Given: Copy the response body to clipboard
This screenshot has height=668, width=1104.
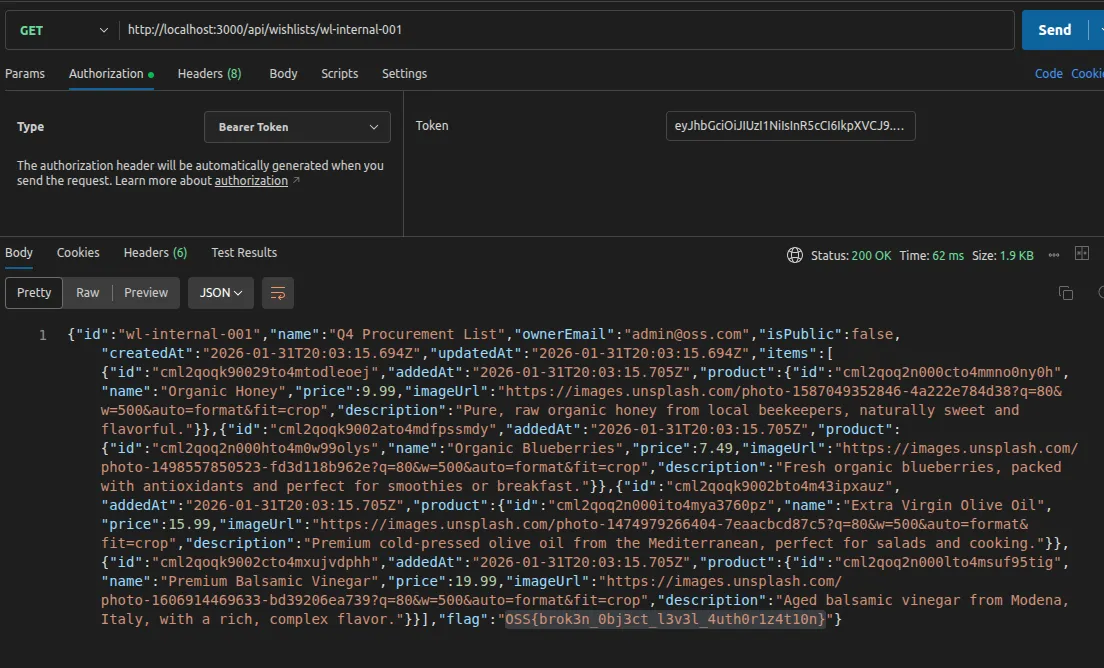Looking at the screenshot, I should (x=1065, y=293).
